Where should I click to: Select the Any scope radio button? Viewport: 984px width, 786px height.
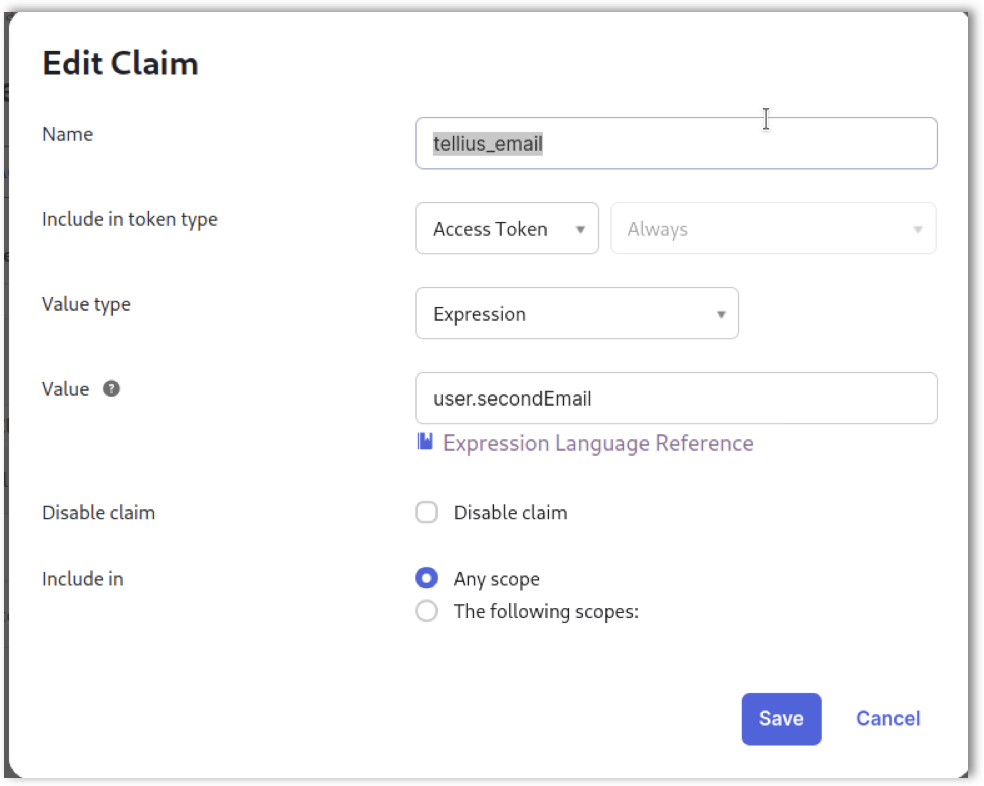click(x=427, y=579)
